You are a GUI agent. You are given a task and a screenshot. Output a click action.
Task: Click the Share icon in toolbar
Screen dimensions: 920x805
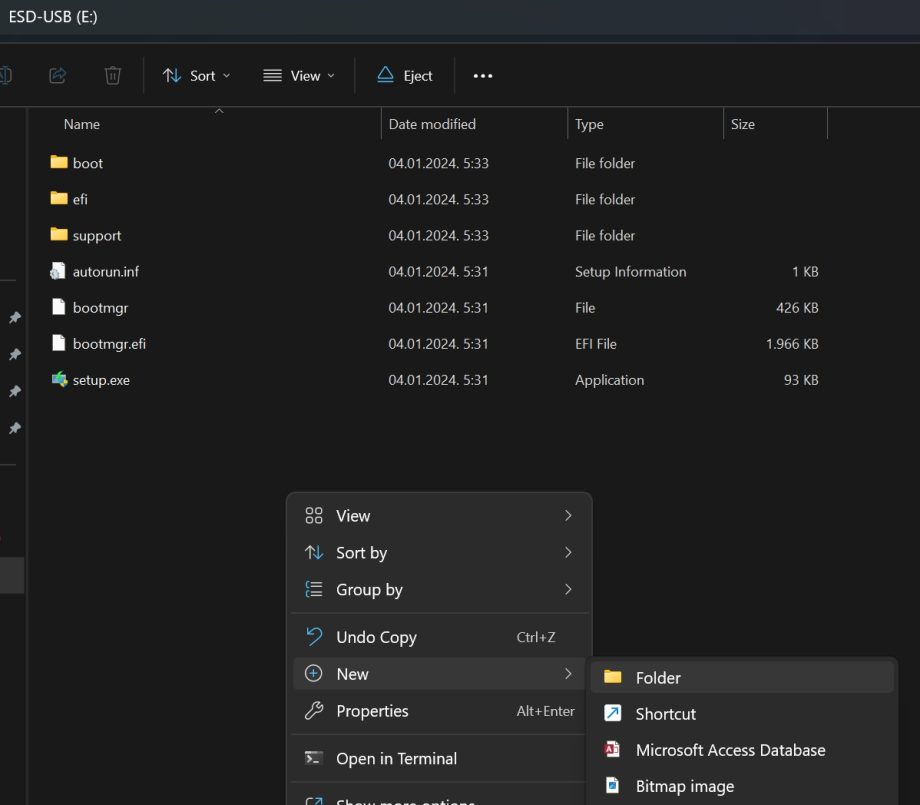pyautogui.click(x=58, y=75)
